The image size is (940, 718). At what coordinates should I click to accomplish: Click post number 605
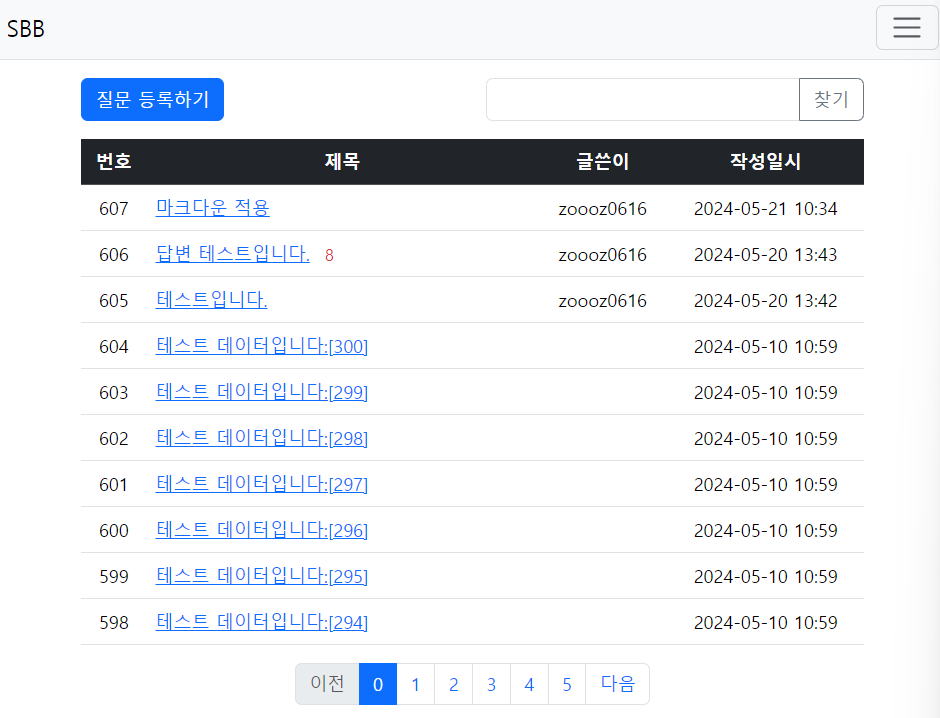pyautogui.click(x=114, y=301)
